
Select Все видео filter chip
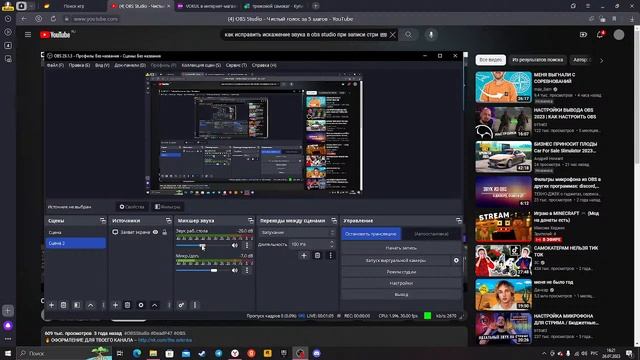(491, 60)
